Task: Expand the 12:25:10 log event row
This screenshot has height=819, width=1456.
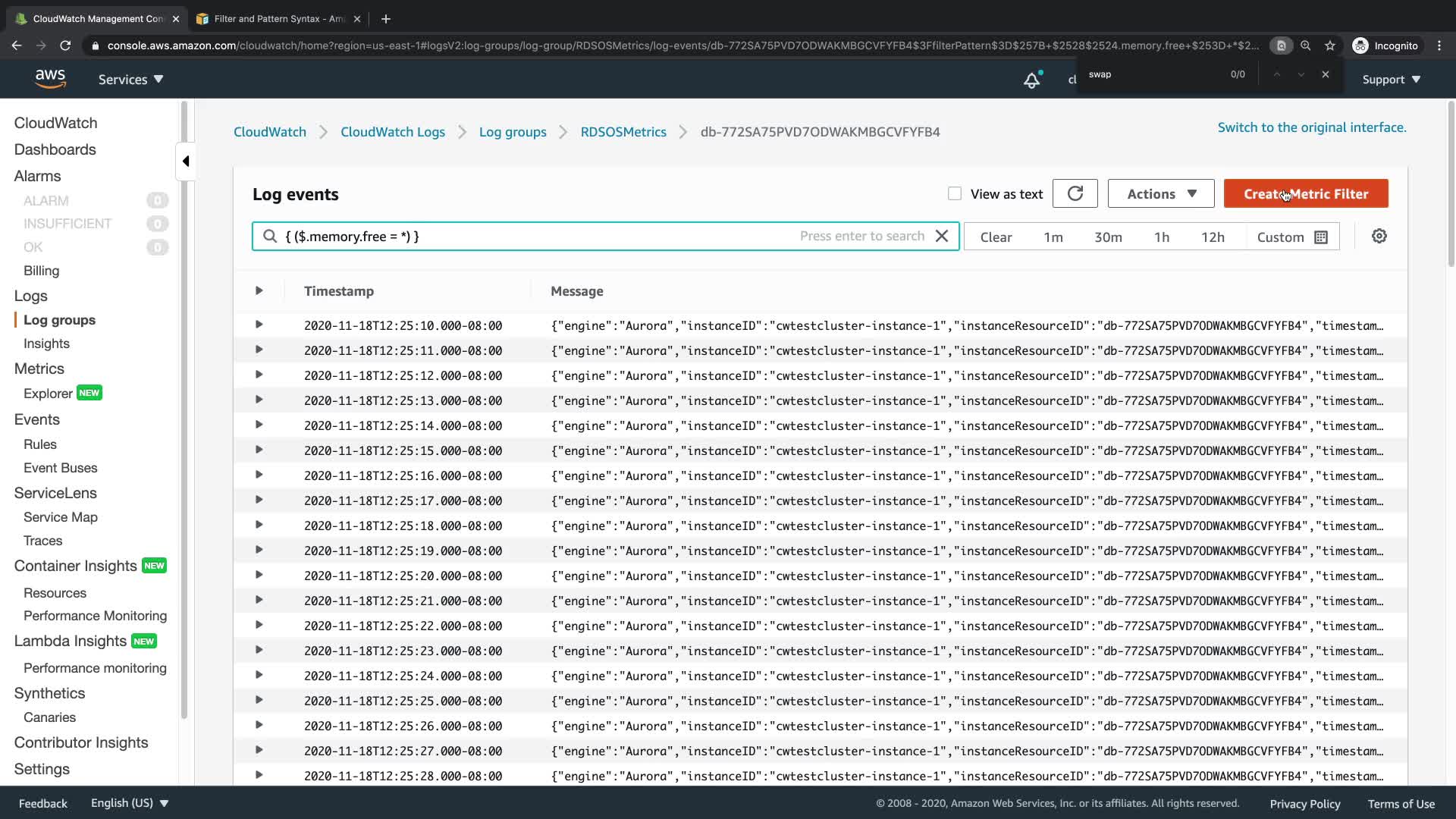Action: click(259, 325)
